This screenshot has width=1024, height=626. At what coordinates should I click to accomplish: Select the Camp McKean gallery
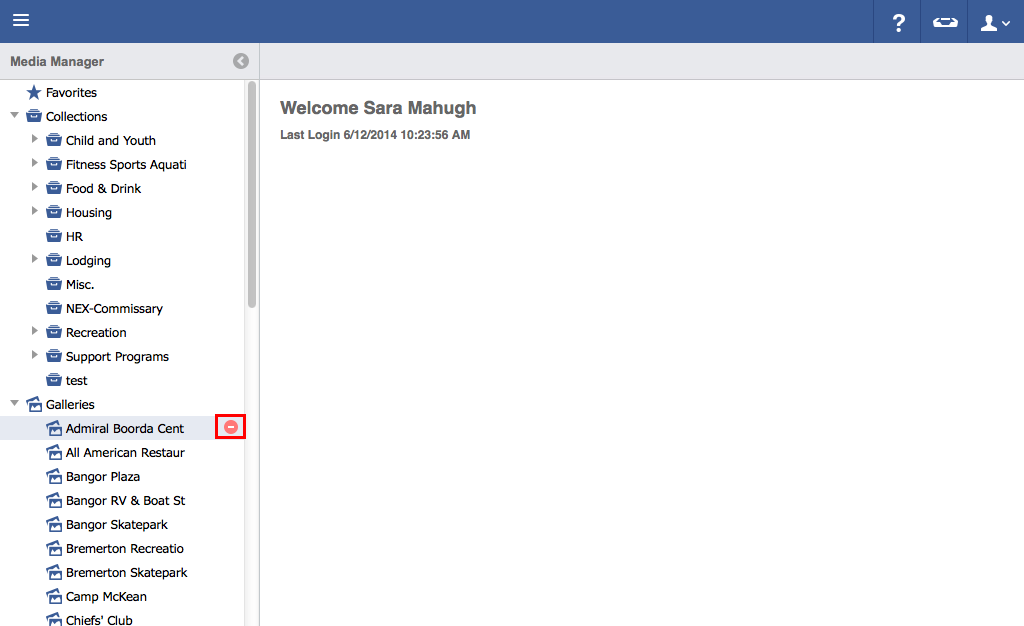(106, 596)
